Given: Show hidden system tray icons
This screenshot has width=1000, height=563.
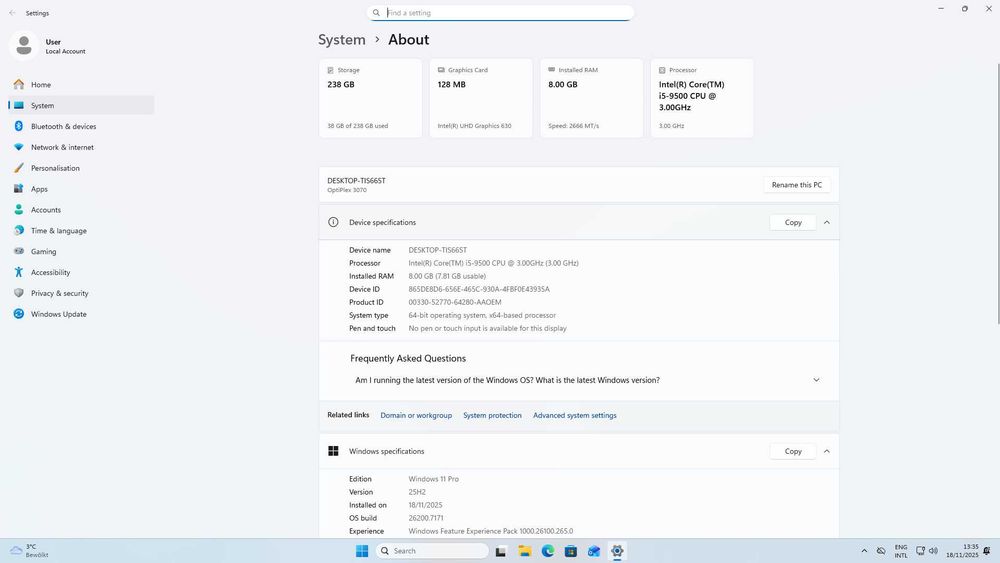Looking at the screenshot, I should [x=864, y=551].
